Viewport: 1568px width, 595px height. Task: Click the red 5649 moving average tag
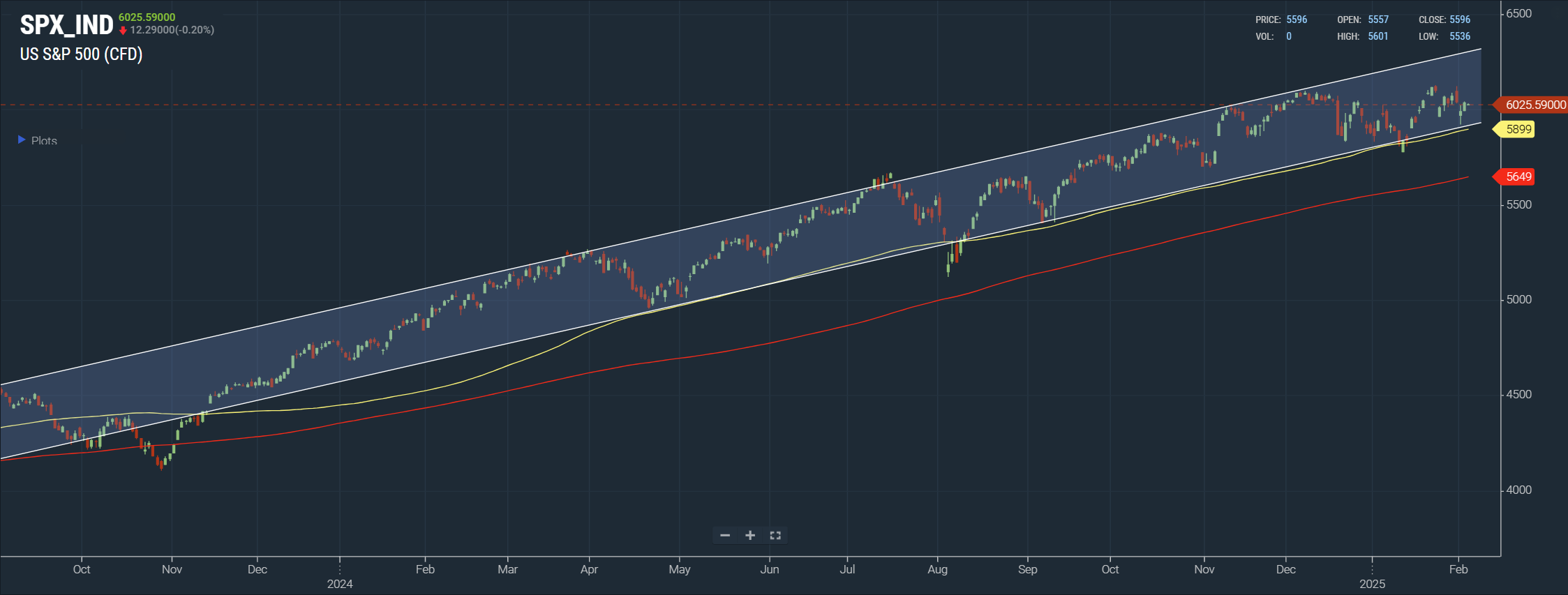click(x=1514, y=176)
